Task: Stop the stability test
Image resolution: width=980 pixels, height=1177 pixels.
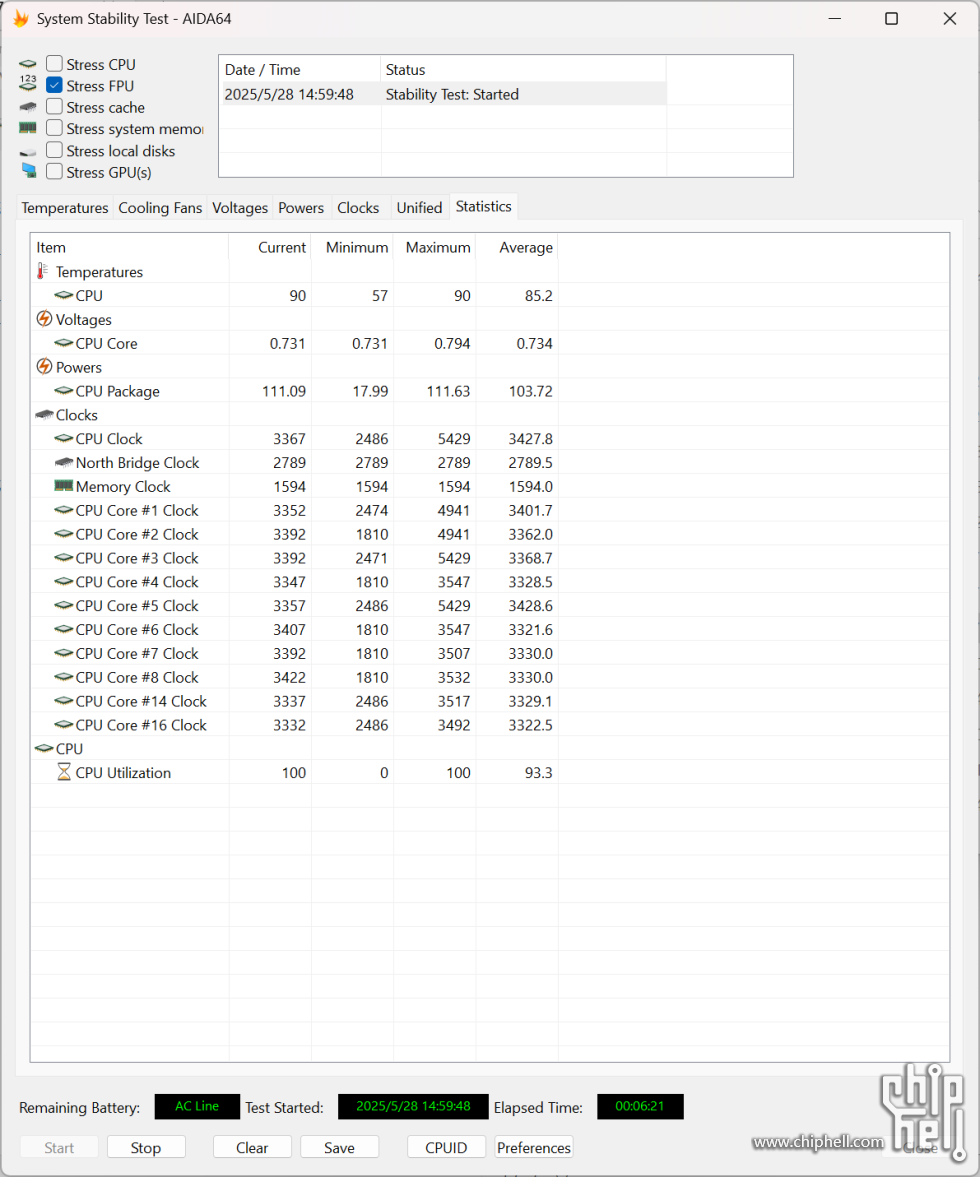Action: [146, 1148]
